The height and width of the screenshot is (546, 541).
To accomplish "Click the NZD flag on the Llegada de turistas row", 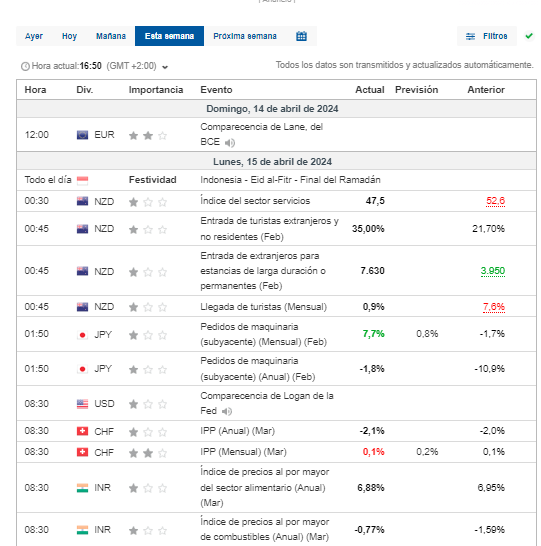I will point(82,307).
